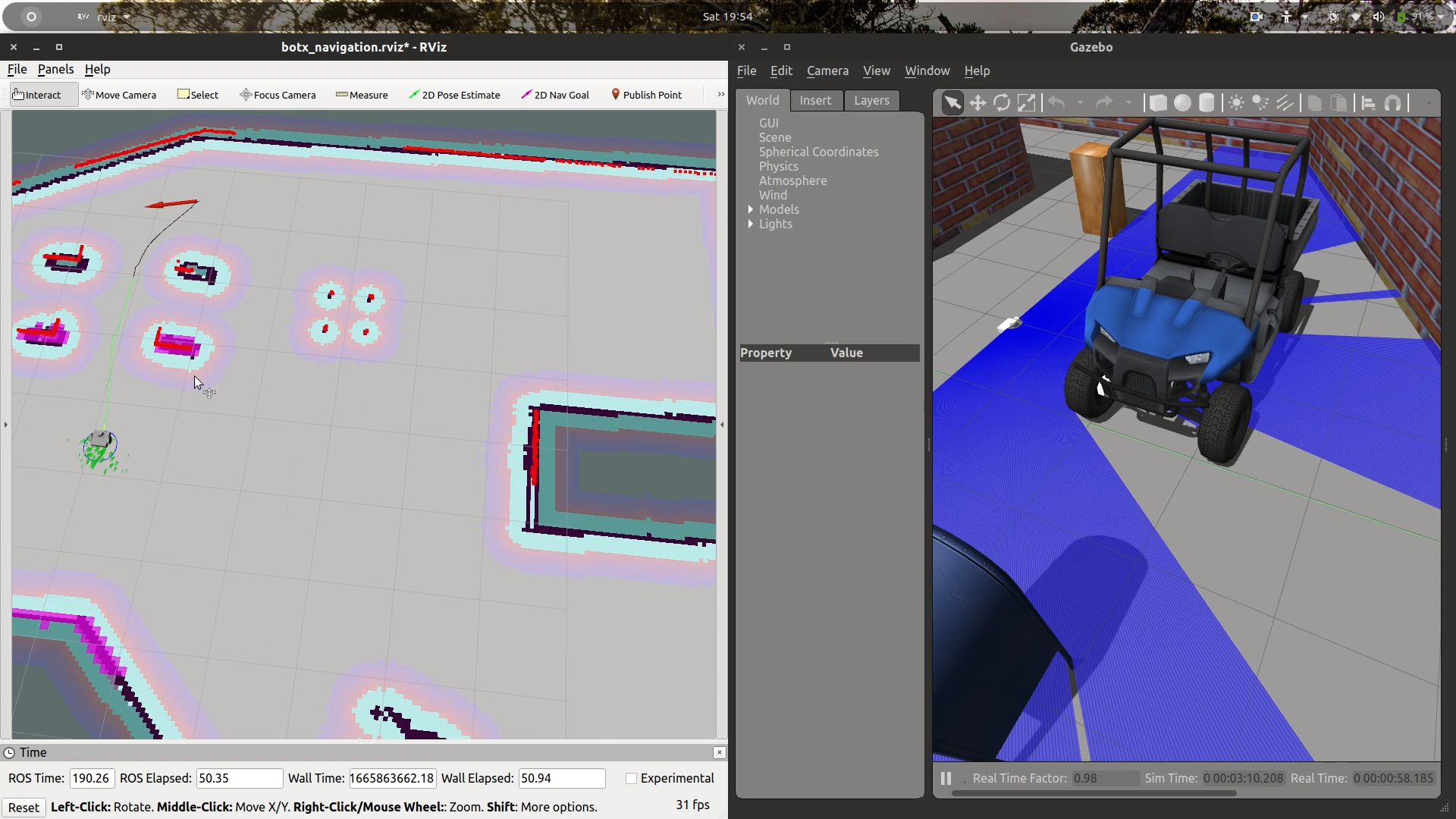Select the Gazebo scale mode tool
This screenshot has height=819, width=1456.
1026,103
